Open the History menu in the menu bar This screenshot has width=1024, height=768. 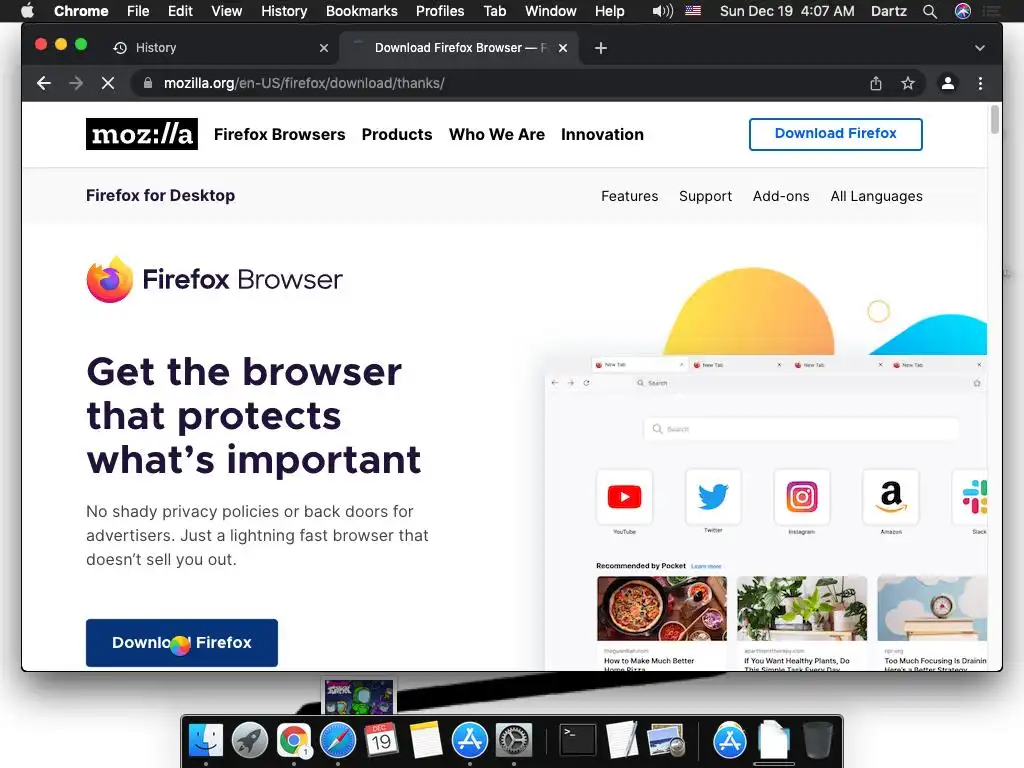284,11
